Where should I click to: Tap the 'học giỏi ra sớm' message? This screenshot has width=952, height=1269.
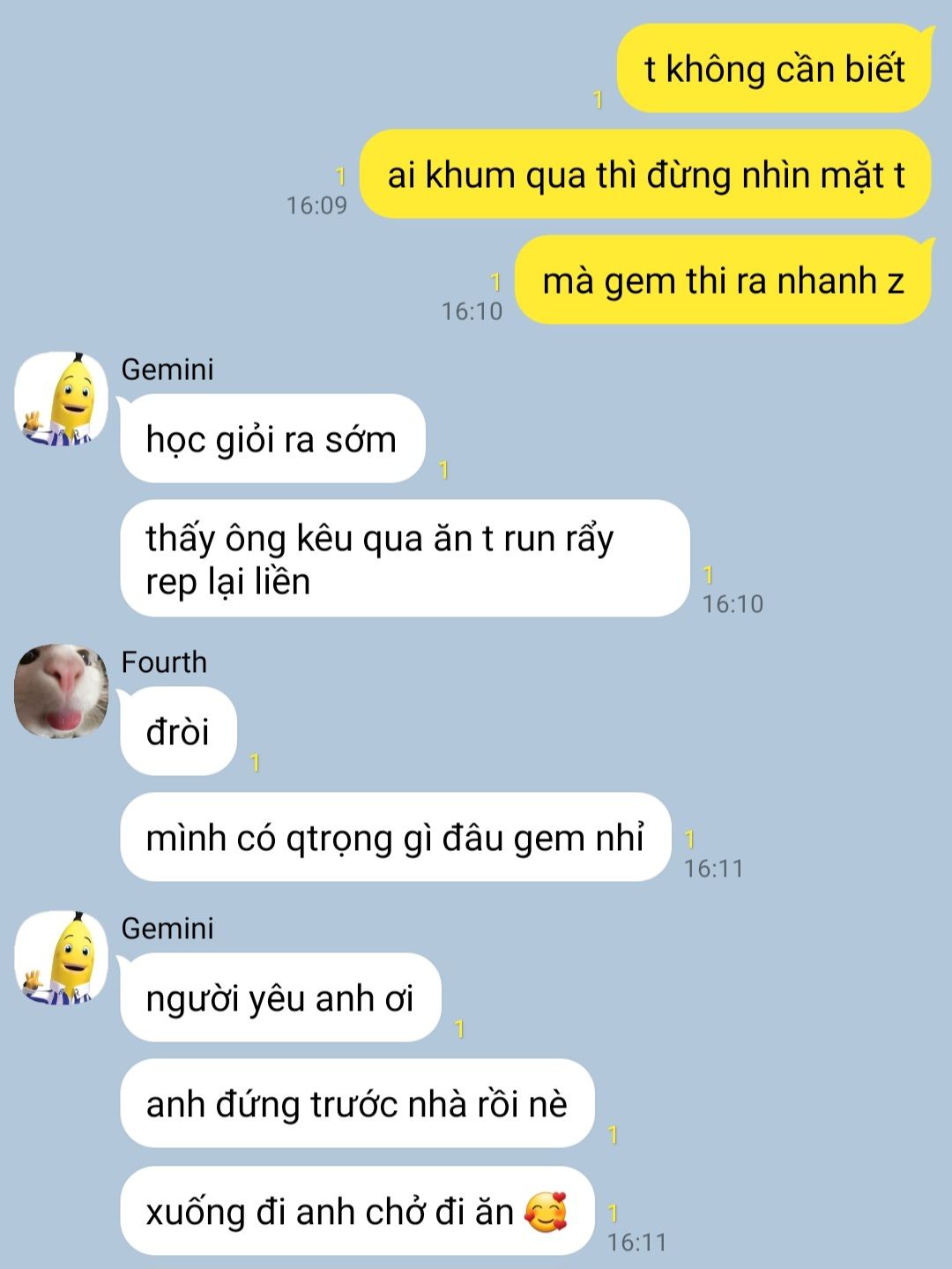click(272, 439)
